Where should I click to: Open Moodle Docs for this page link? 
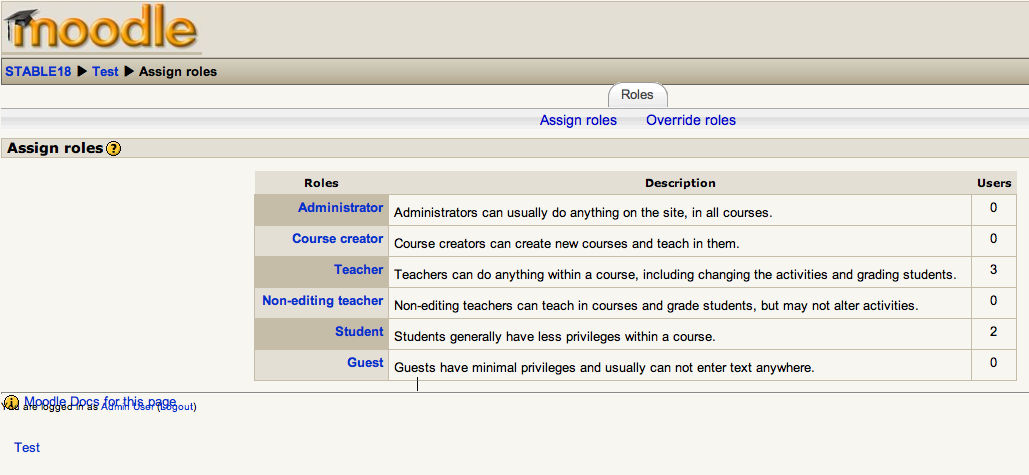[x=100, y=402]
